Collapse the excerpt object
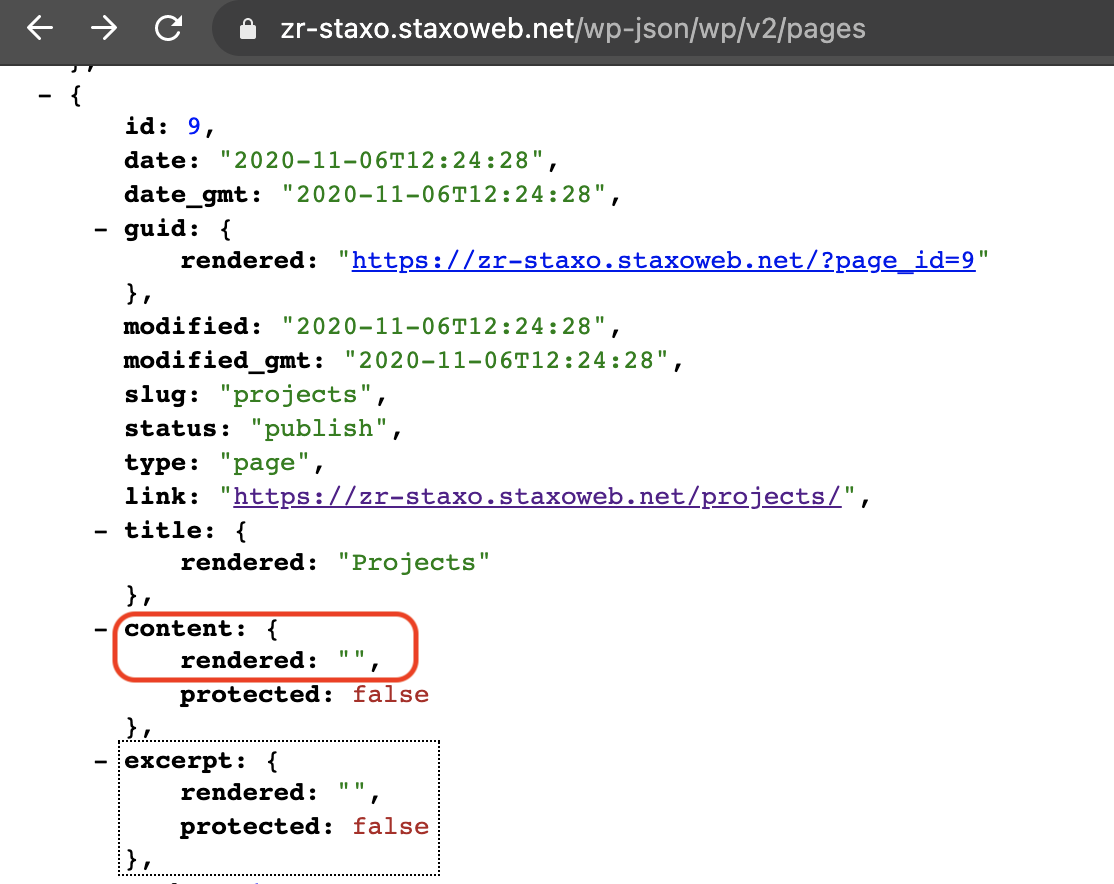1114x884 pixels. point(100,760)
